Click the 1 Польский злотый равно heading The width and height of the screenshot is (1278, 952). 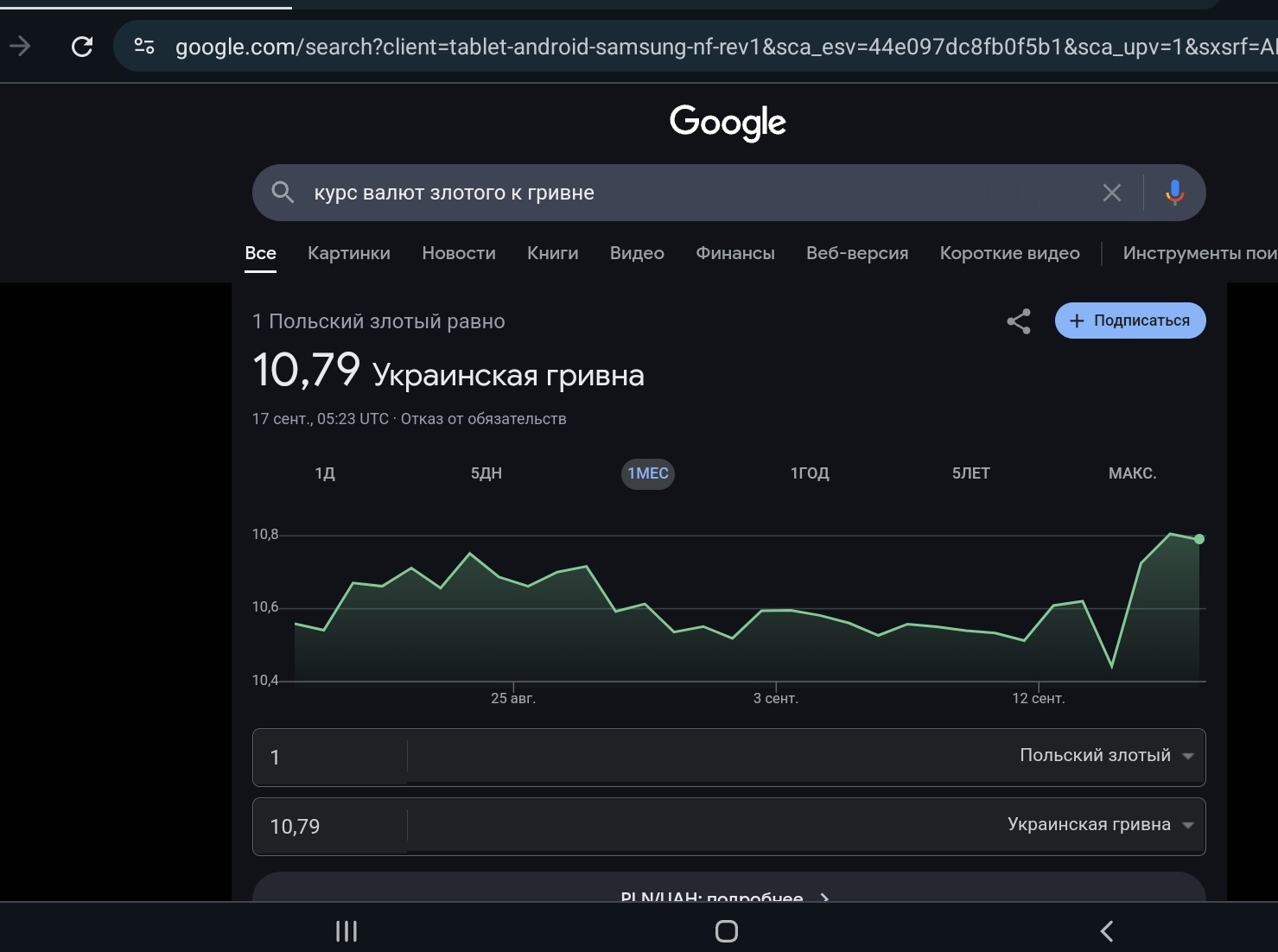click(x=378, y=321)
